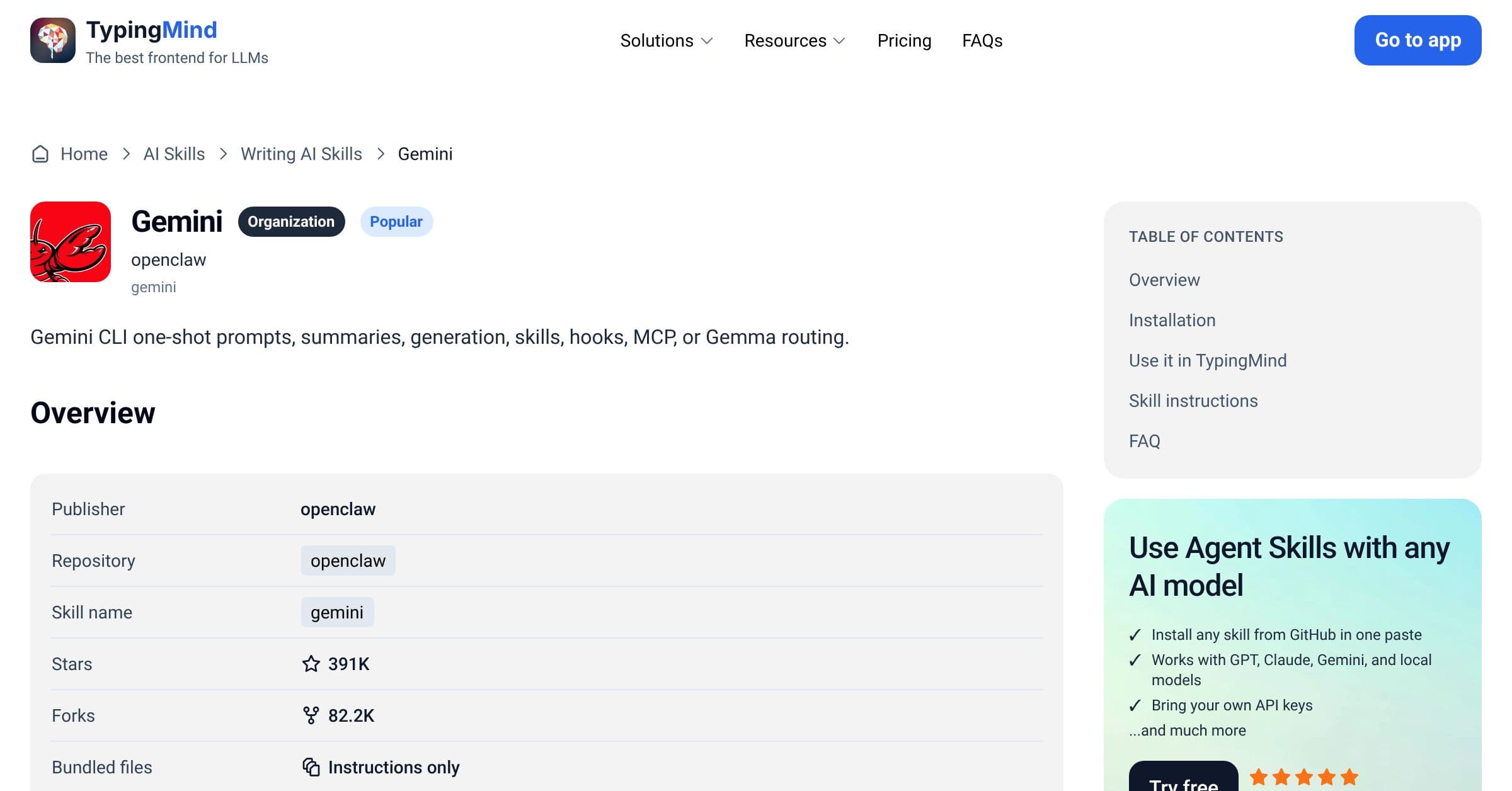The image size is (1512, 791).
Task: Click the TABLE OF CONTENTS heading
Action: click(x=1206, y=237)
